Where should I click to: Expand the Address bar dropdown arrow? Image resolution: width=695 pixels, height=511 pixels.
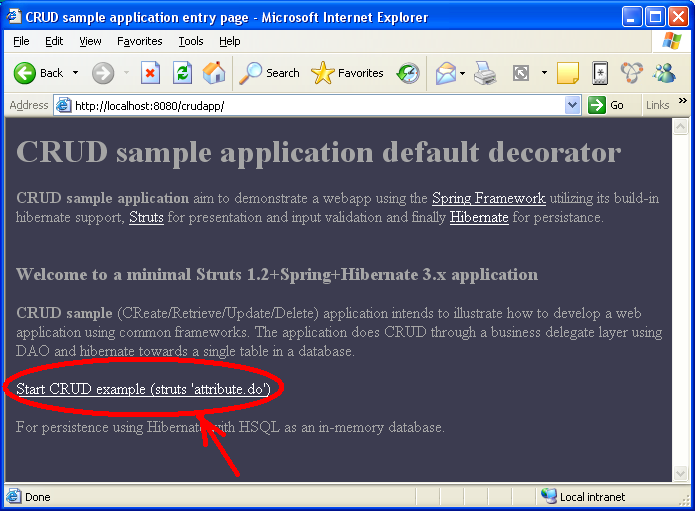573,105
